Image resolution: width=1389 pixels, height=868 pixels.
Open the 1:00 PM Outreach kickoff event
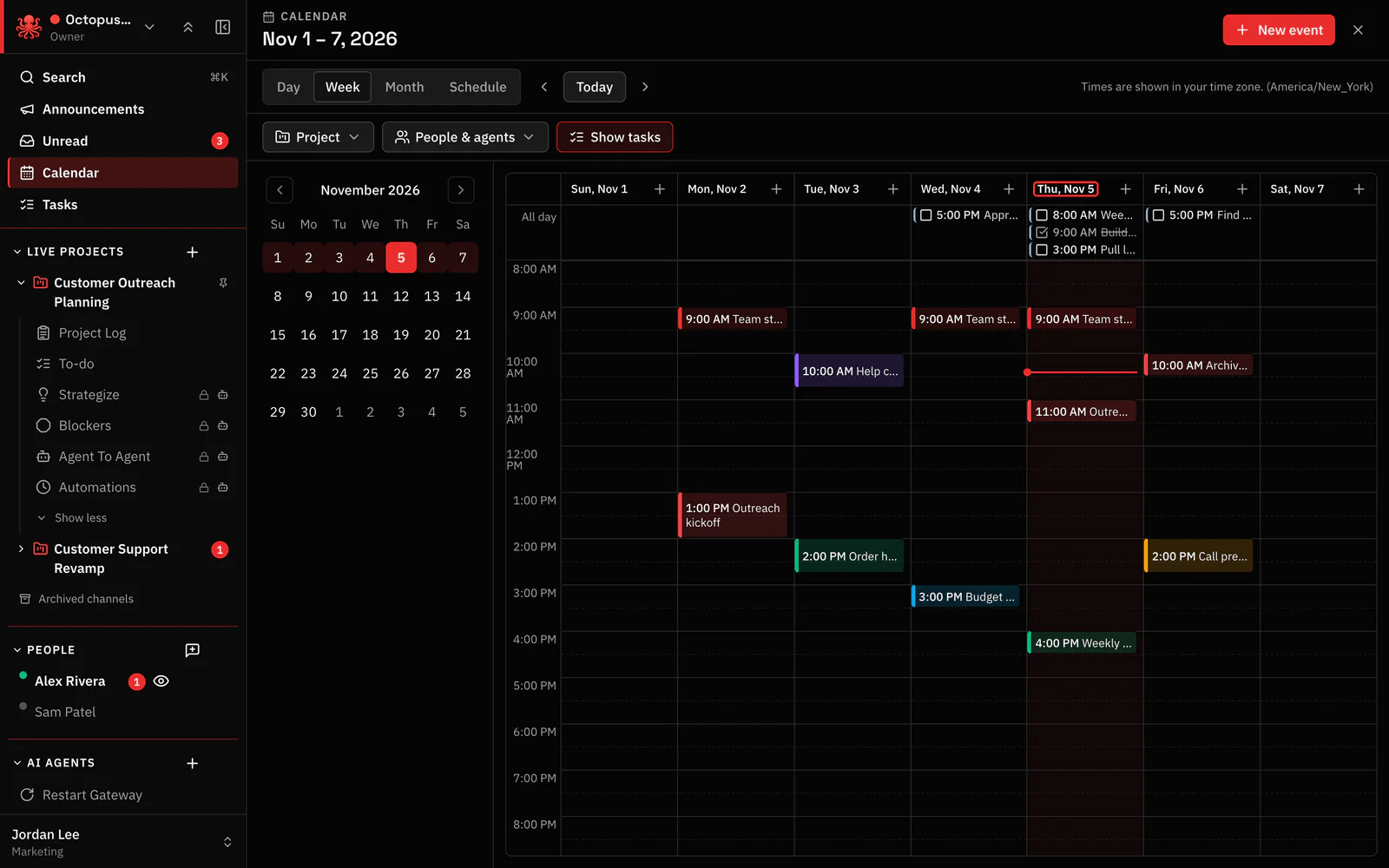[733, 516]
